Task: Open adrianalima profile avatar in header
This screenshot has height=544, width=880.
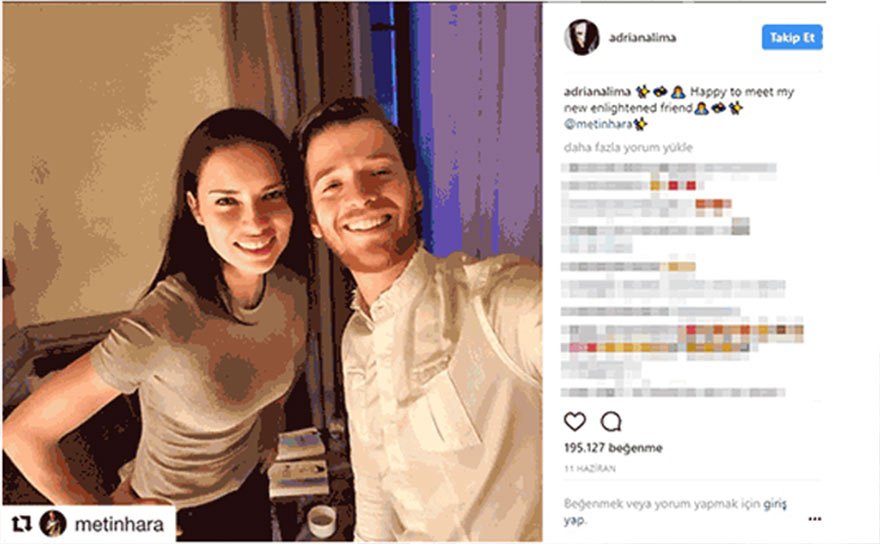Action: tap(581, 38)
